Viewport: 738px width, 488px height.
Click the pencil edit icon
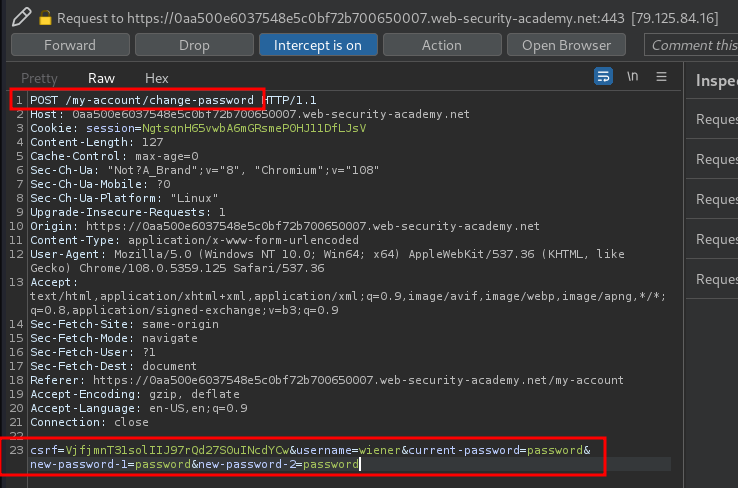click(x=21, y=17)
